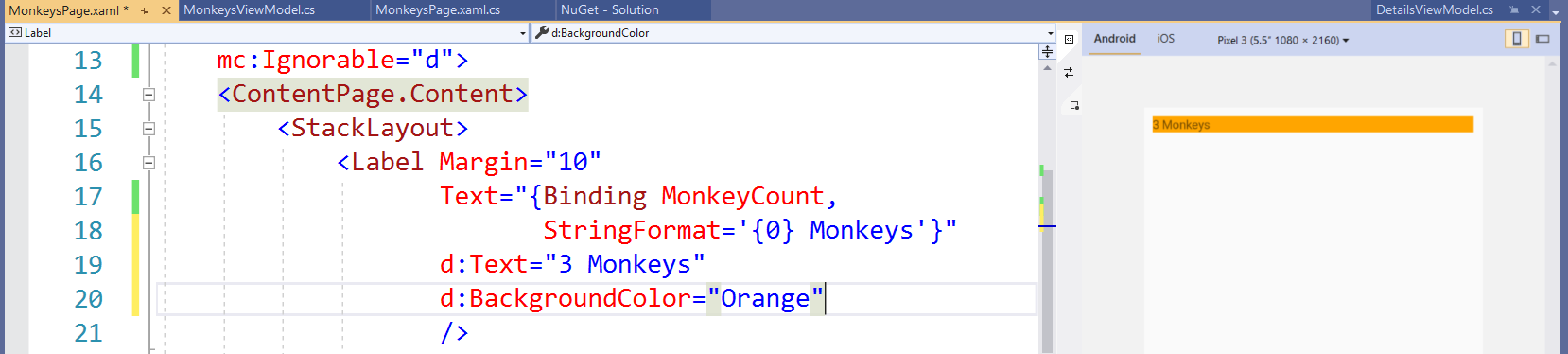This screenshot has width=1568, height=354.
Task: Click on the Orange value text
Action: pos(765,299)
